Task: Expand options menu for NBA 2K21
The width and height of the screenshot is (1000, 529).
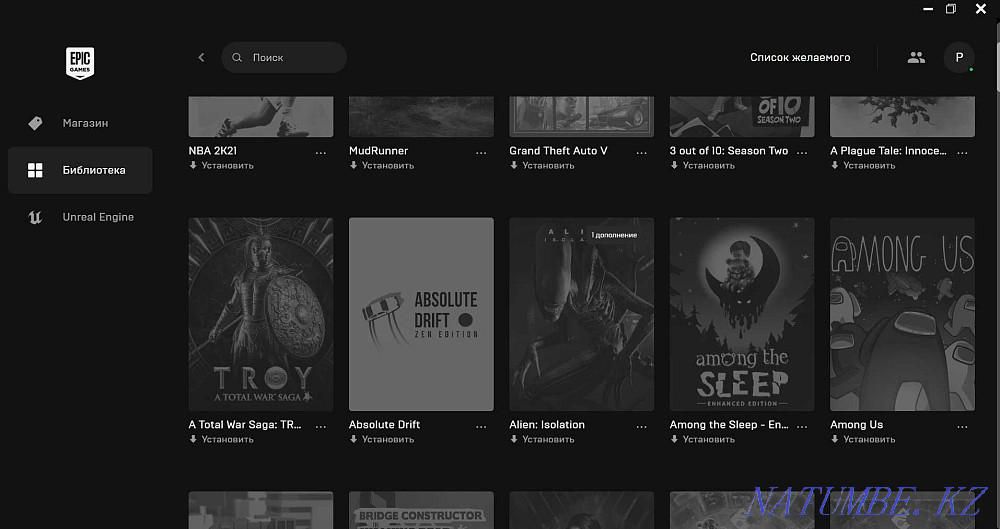Action: pyautogui.click(x=320, y=153)
